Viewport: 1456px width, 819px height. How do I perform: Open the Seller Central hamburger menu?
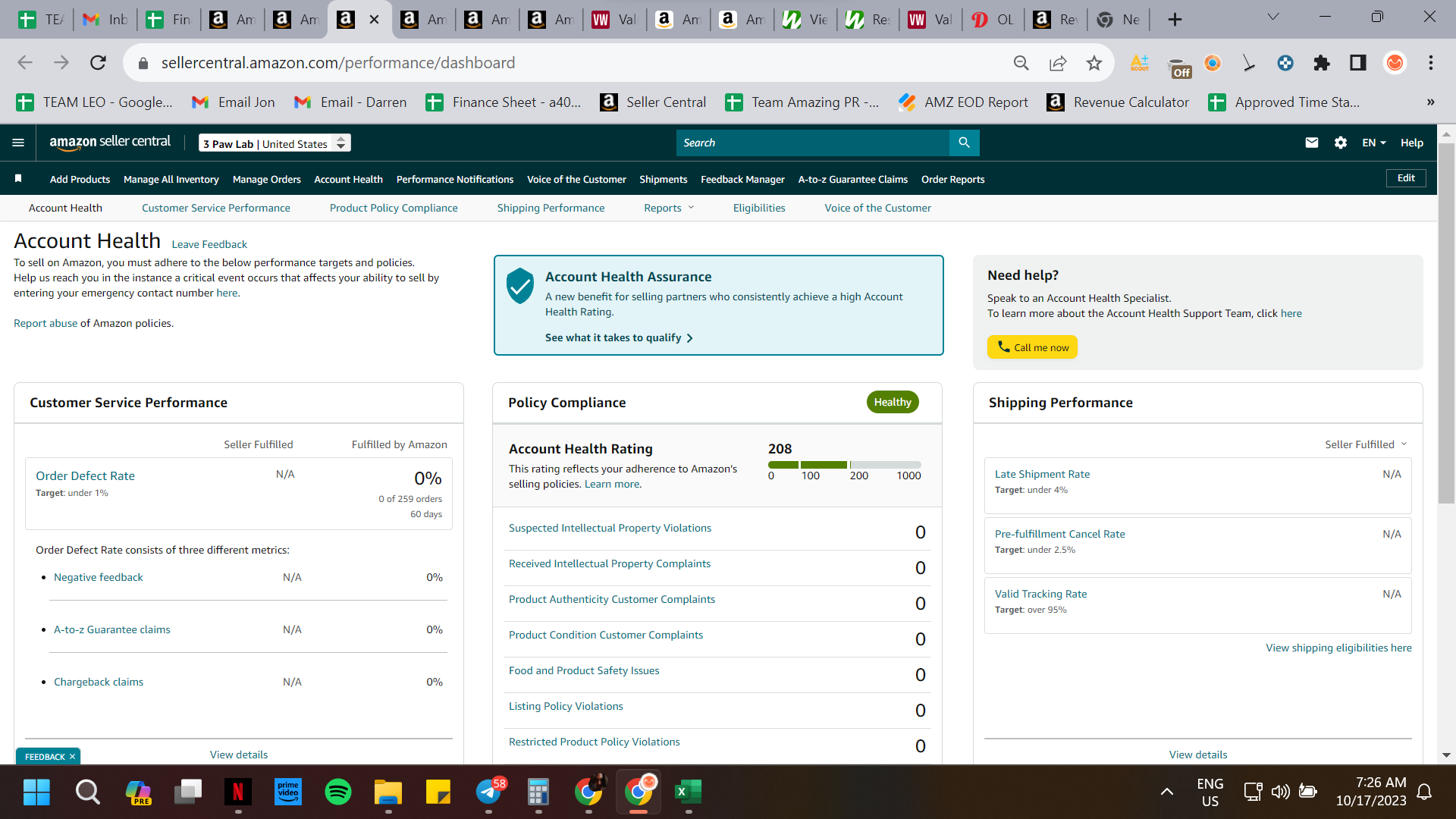coord(18,143)
